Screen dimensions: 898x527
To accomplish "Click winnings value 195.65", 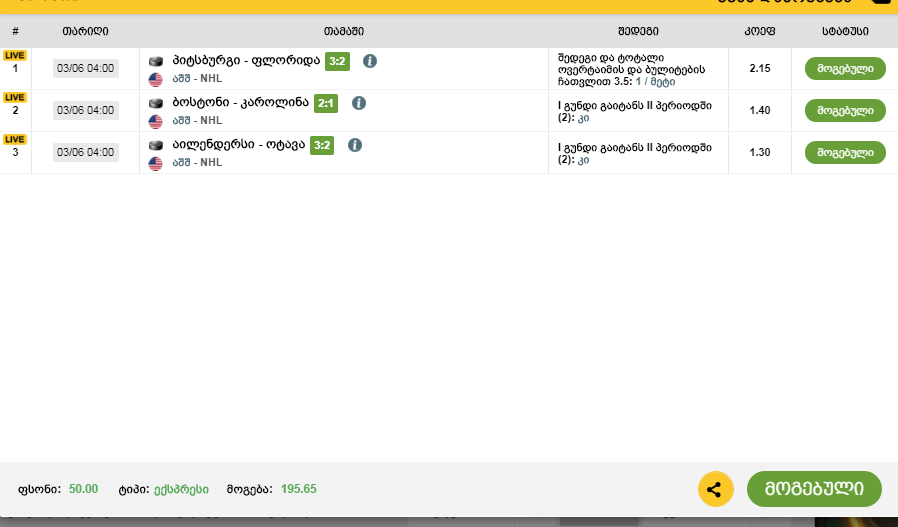I will point(298,489).
